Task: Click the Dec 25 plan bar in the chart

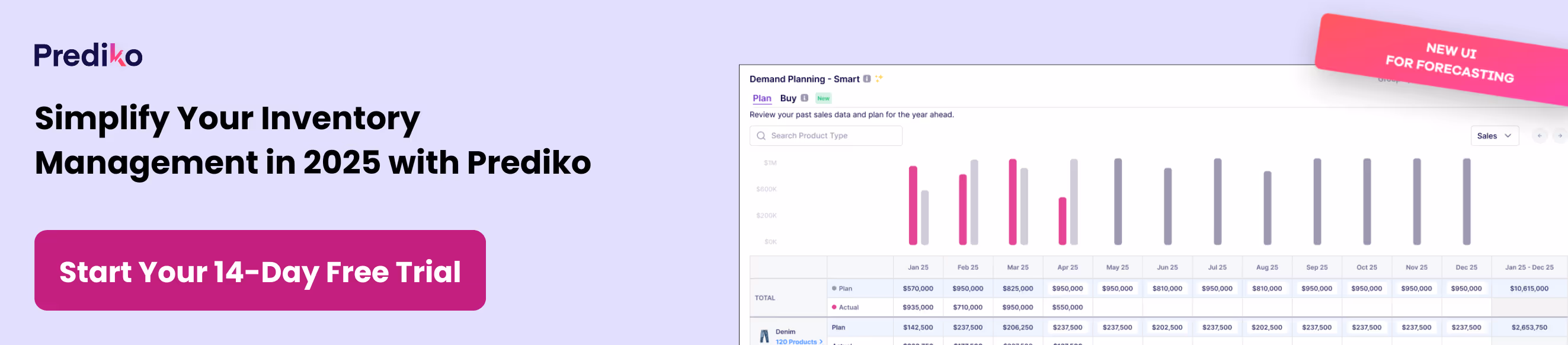Action: pos(1466,202)
